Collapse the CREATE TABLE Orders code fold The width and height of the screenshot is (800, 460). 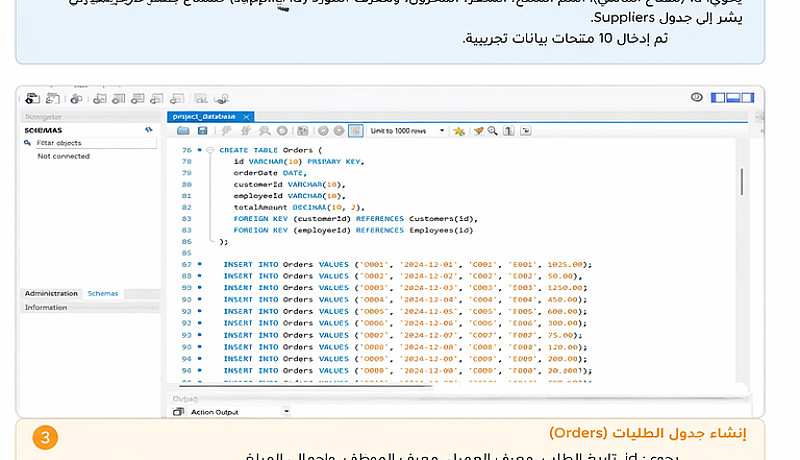[x=210, y=150]
